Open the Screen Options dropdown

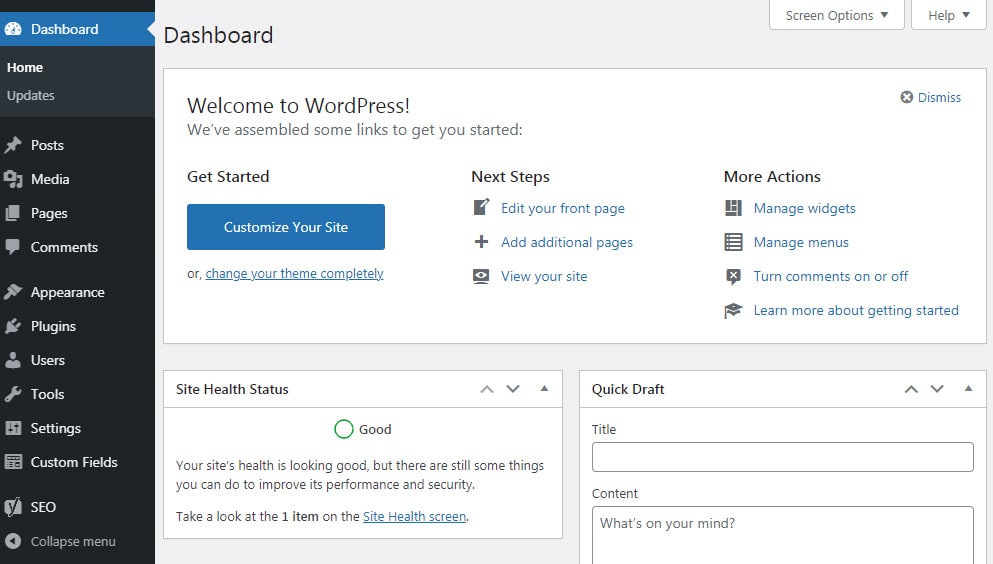pos(837,15)
